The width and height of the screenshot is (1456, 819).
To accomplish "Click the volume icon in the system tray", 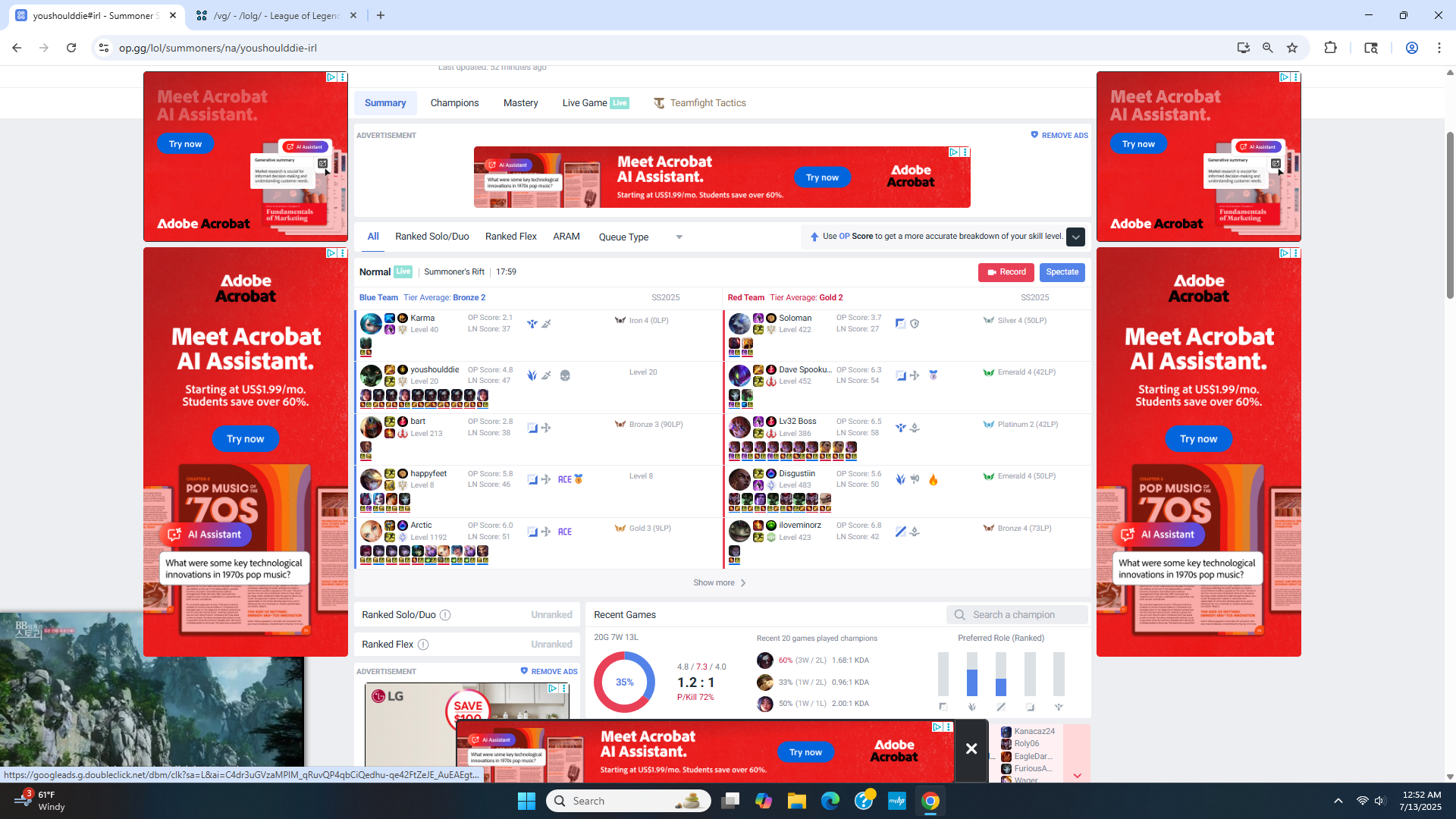I will click(1380, 801).
